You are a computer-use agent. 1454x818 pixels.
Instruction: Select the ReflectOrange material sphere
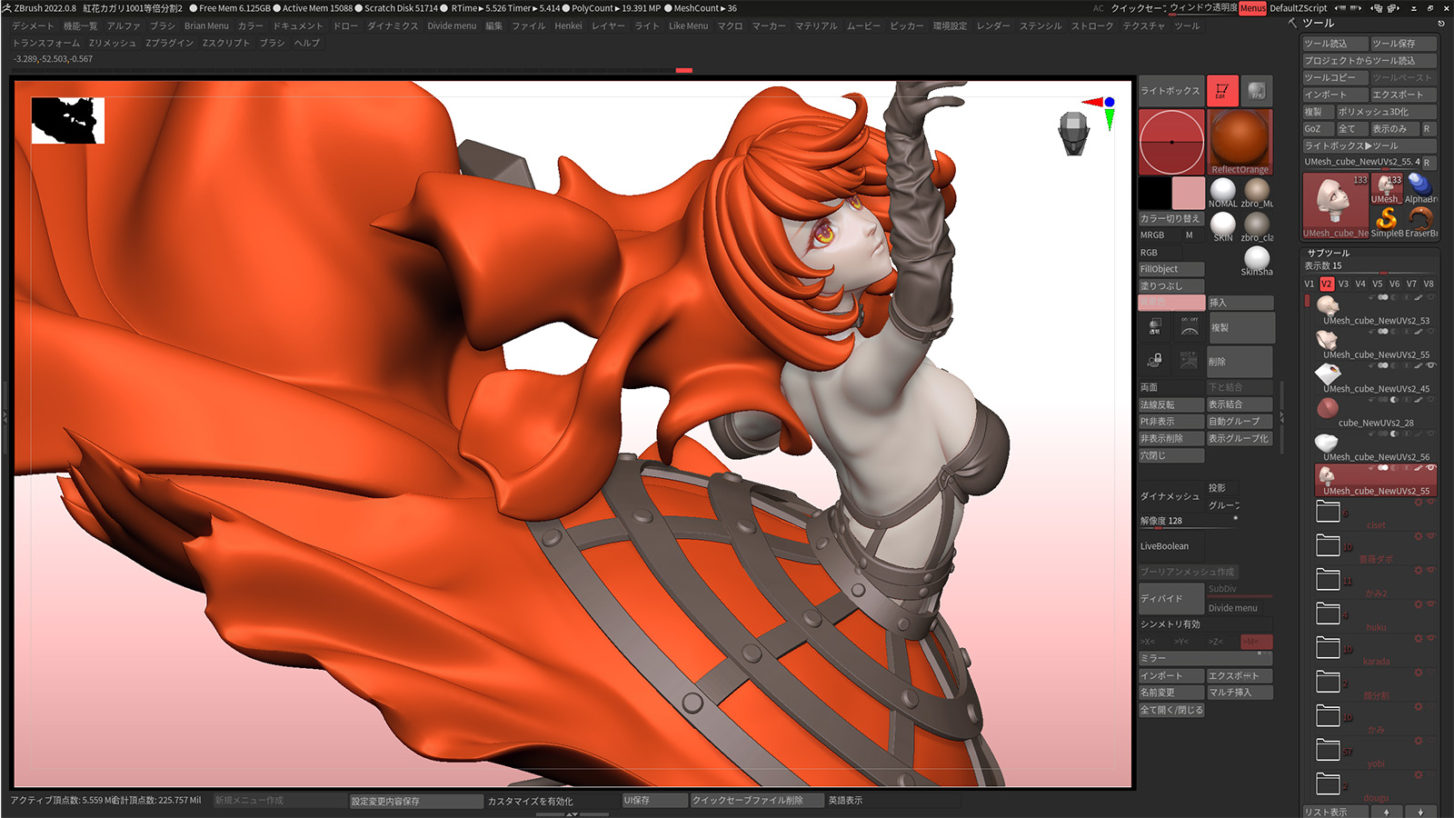1240,140
